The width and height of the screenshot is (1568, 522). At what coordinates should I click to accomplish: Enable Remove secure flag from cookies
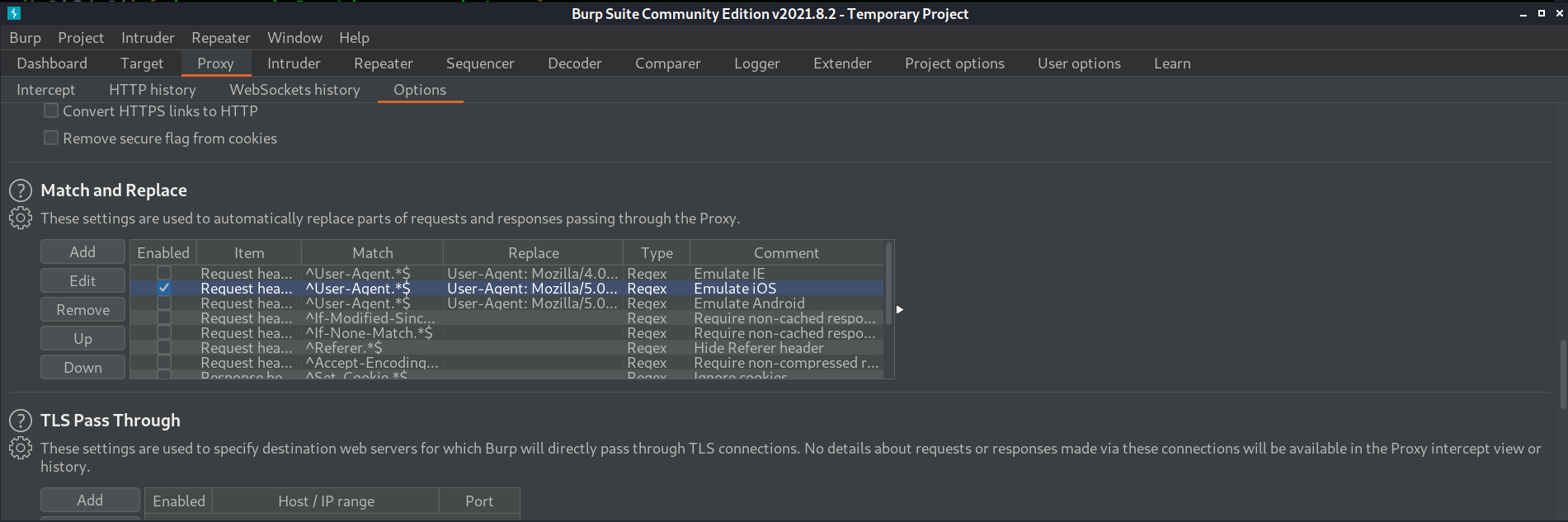click(51, 138)
